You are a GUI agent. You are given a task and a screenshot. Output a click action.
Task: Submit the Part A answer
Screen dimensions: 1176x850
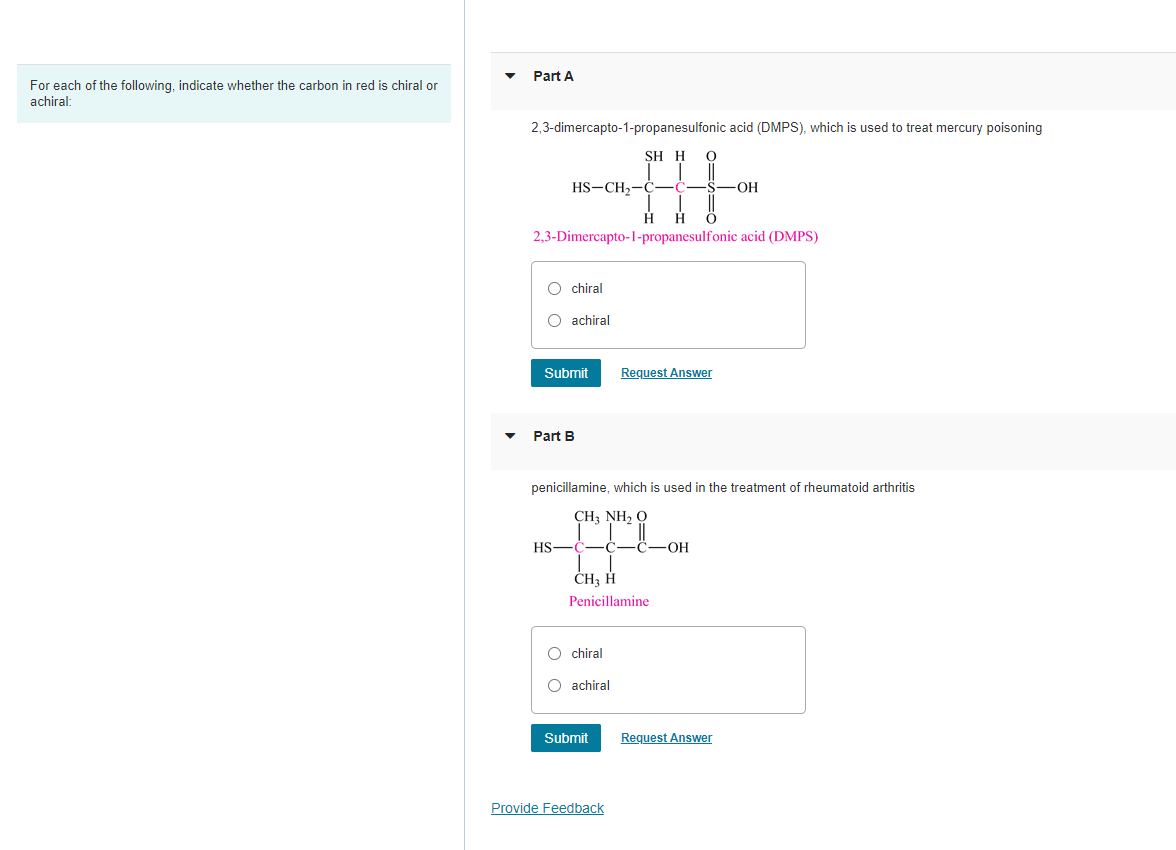pos(566,372)
